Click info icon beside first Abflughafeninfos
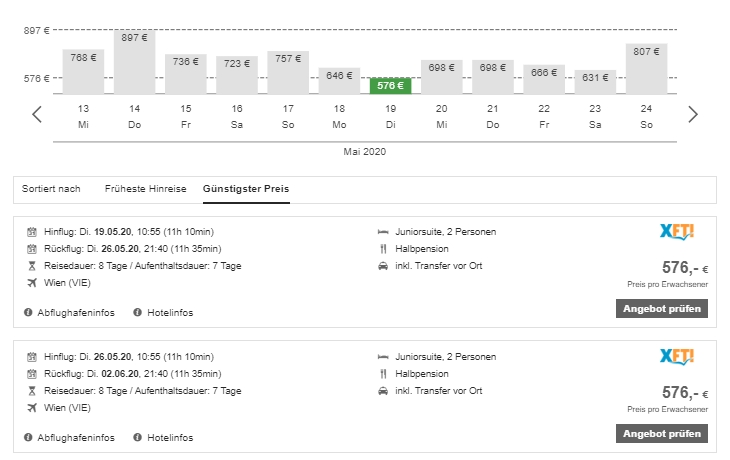730x460 pixels. tap(30, 313)
